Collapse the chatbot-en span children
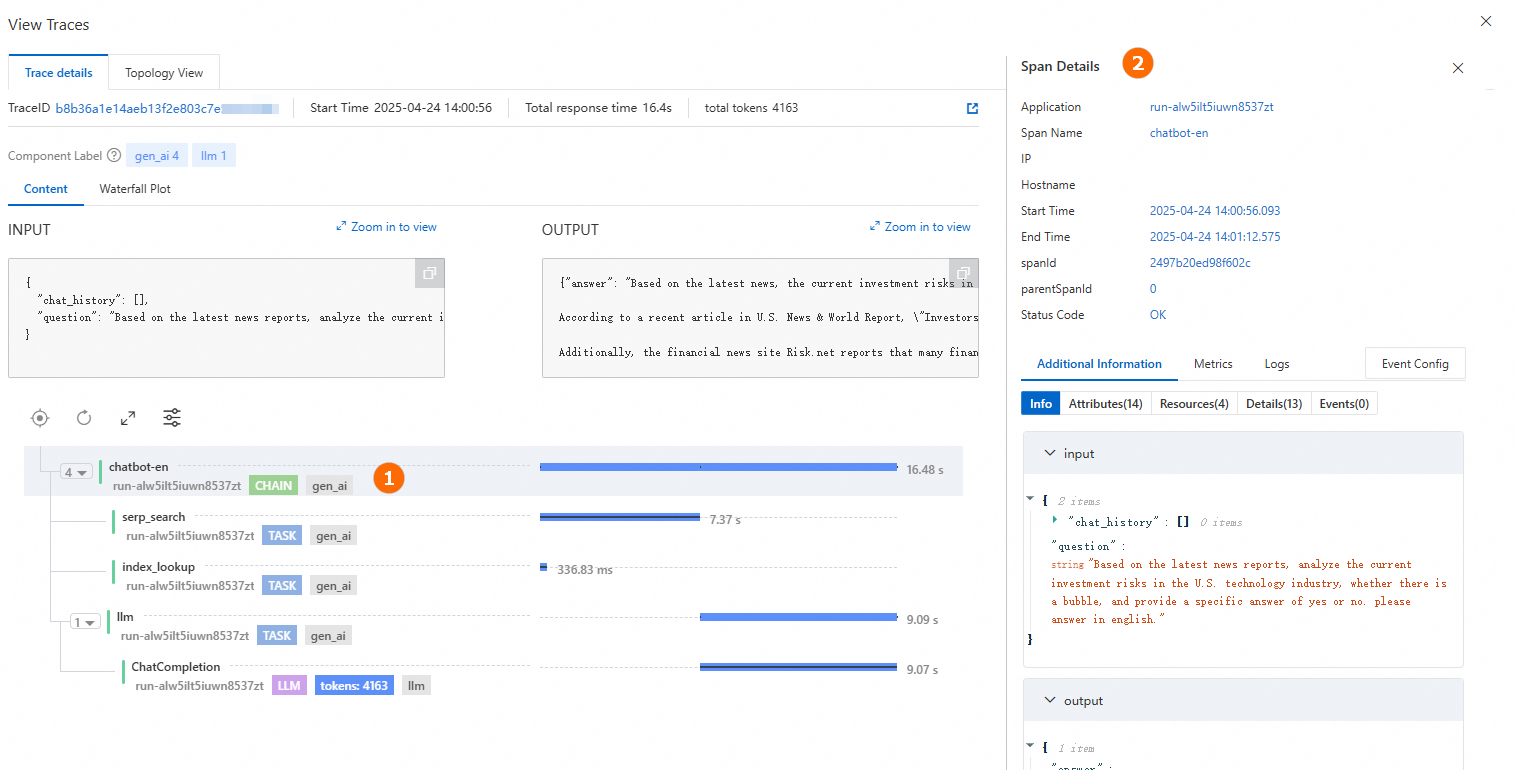1514x770 pixels. (x=76, y=472)
